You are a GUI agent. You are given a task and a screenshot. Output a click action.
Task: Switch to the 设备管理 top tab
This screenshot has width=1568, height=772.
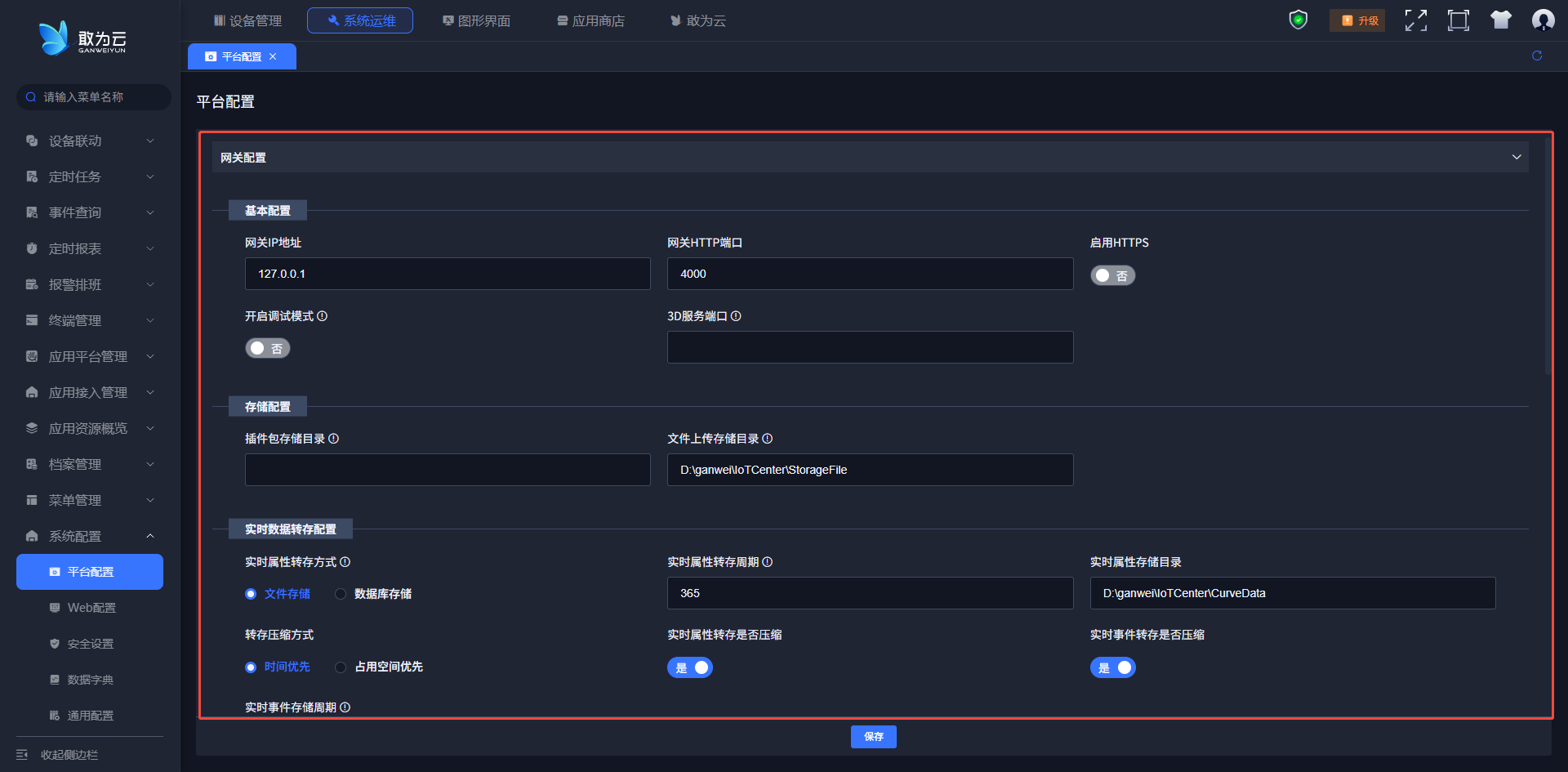[x=247, y=20]
